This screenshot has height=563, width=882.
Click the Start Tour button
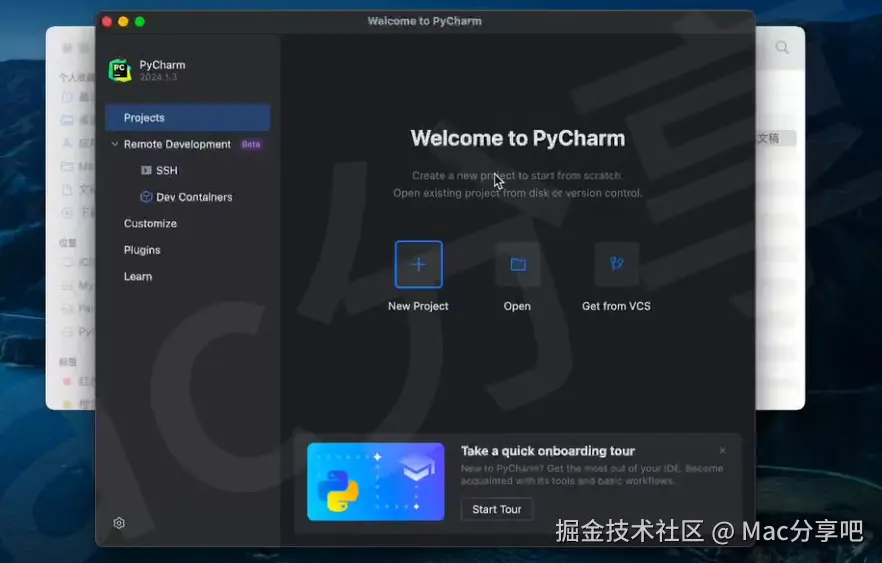click(497, 509)
